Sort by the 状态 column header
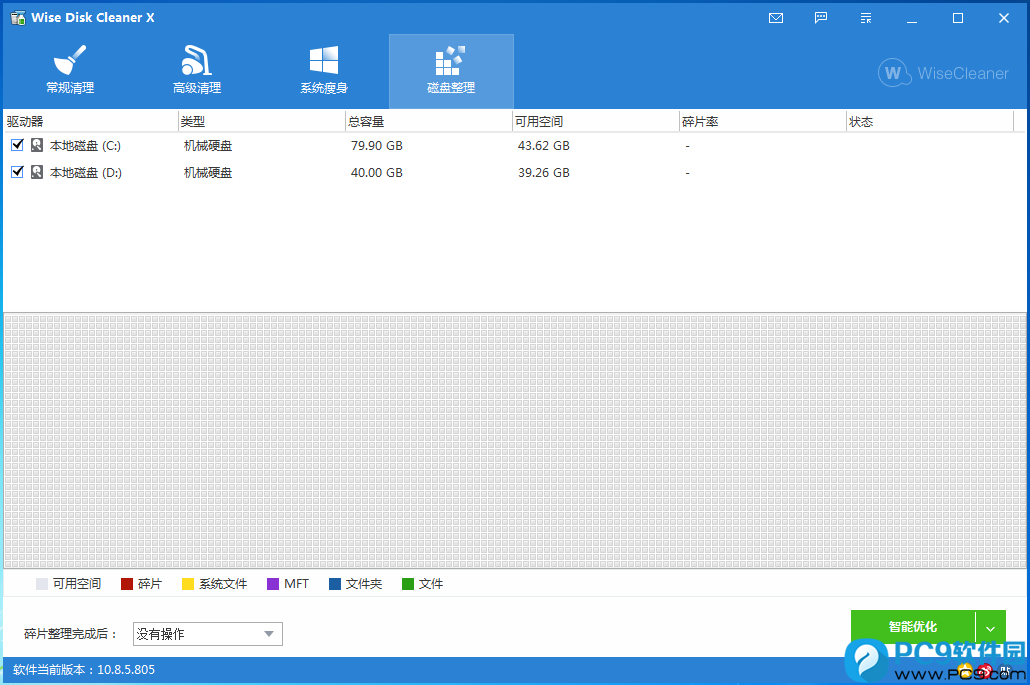 [x=929, y=122]
